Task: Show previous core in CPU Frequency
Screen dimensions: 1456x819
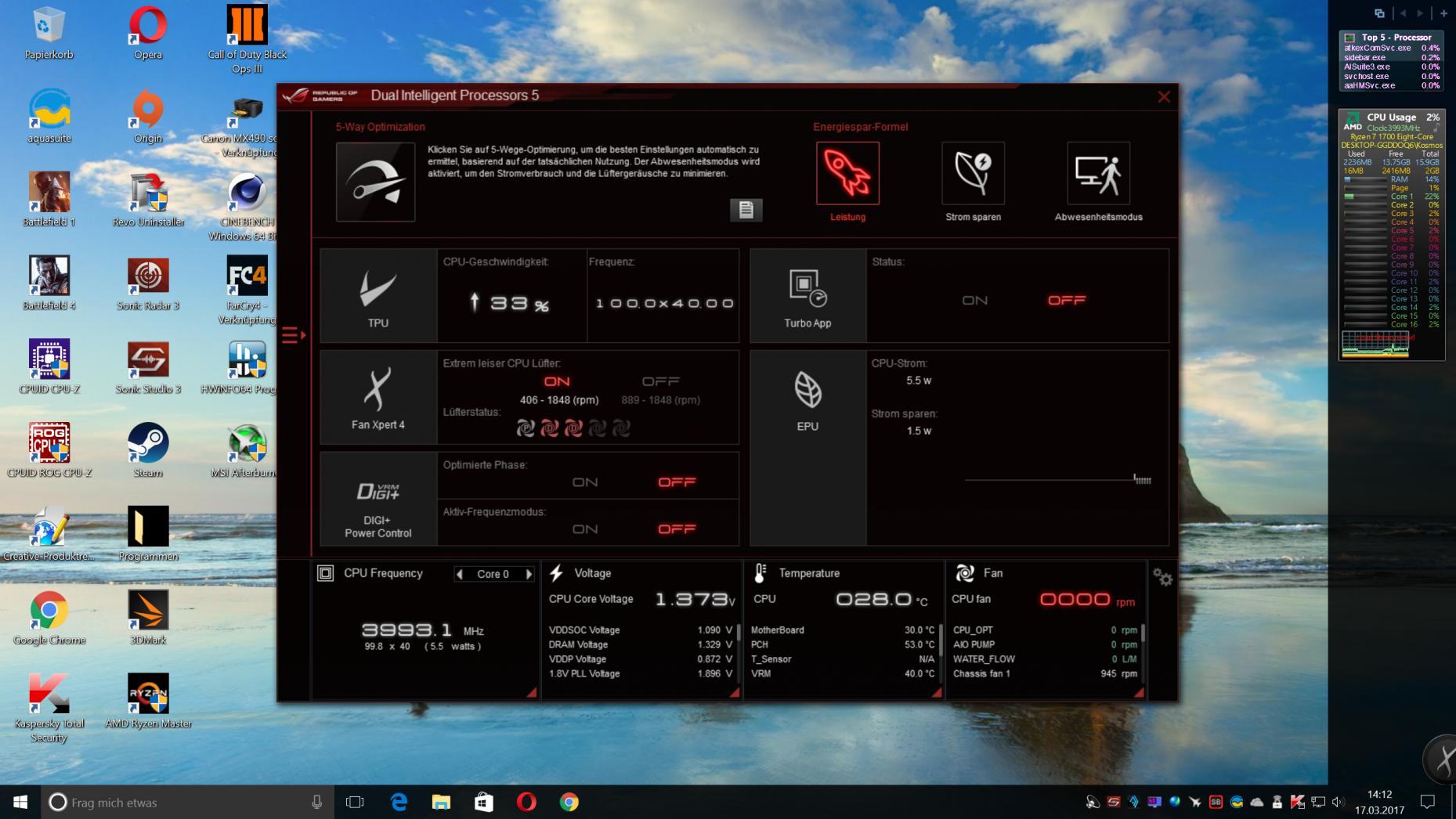Action: point(460,574)
